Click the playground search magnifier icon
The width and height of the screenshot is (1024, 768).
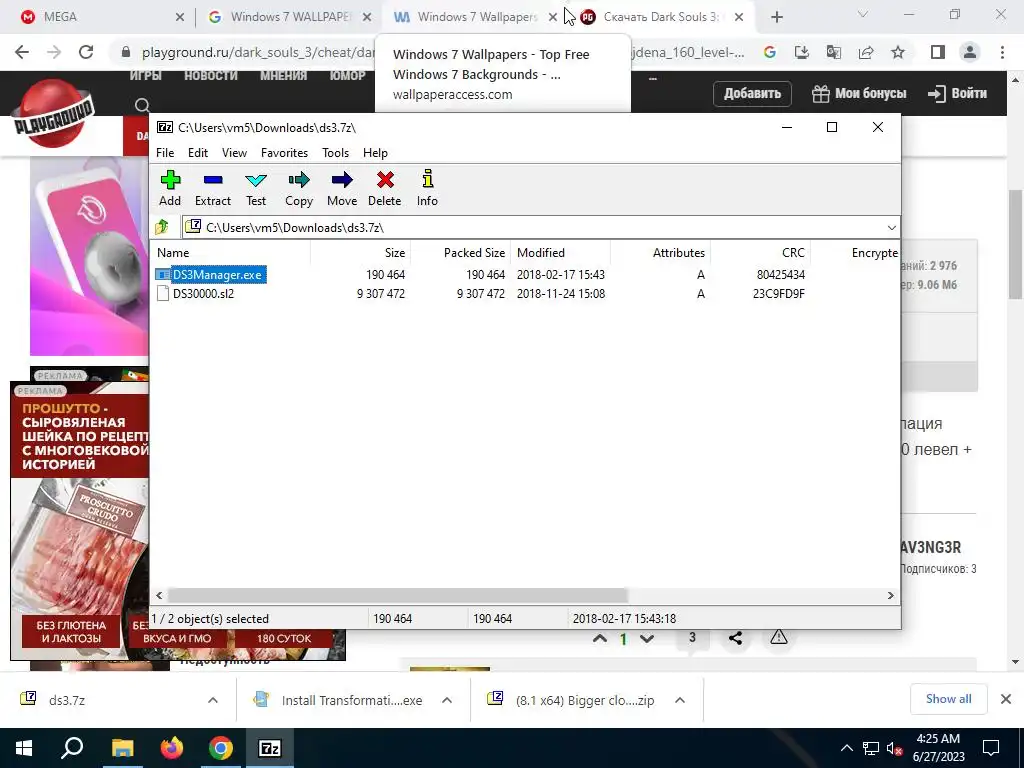click(142, 105)
